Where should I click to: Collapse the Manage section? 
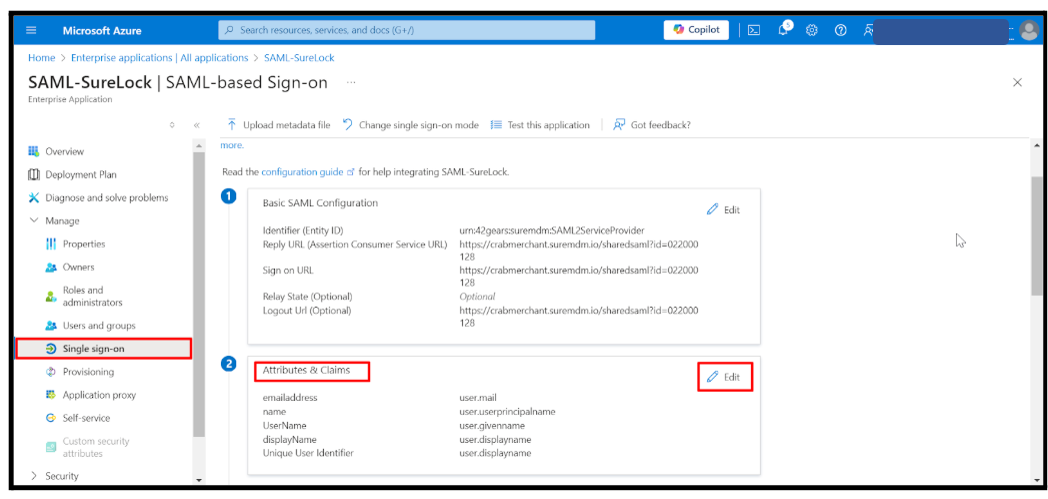(33, 220)
